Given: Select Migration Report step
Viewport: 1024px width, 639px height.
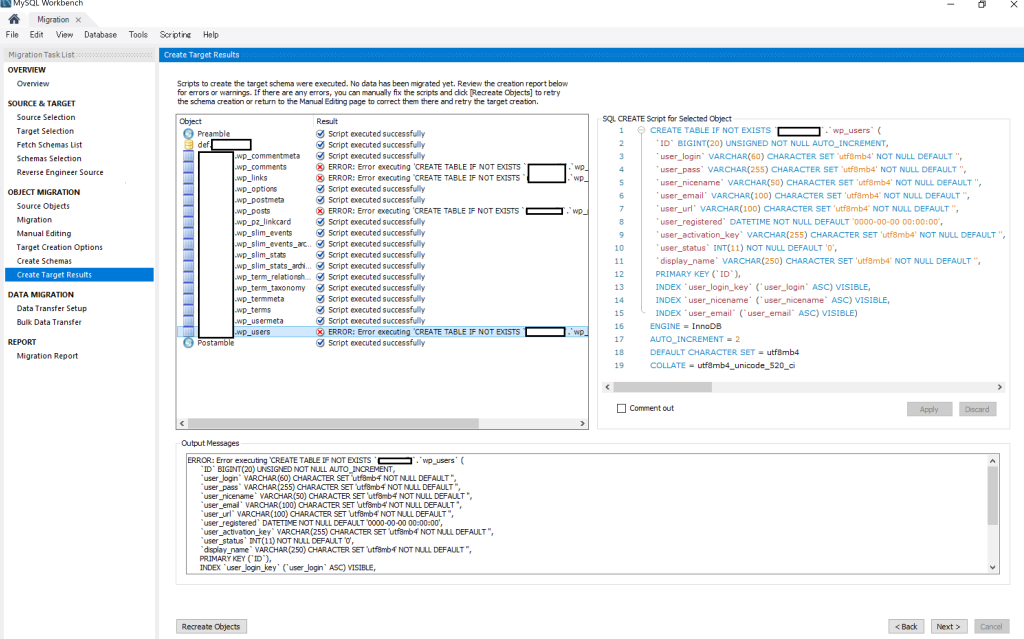Looking at the screenshot, I should point(47,355).
